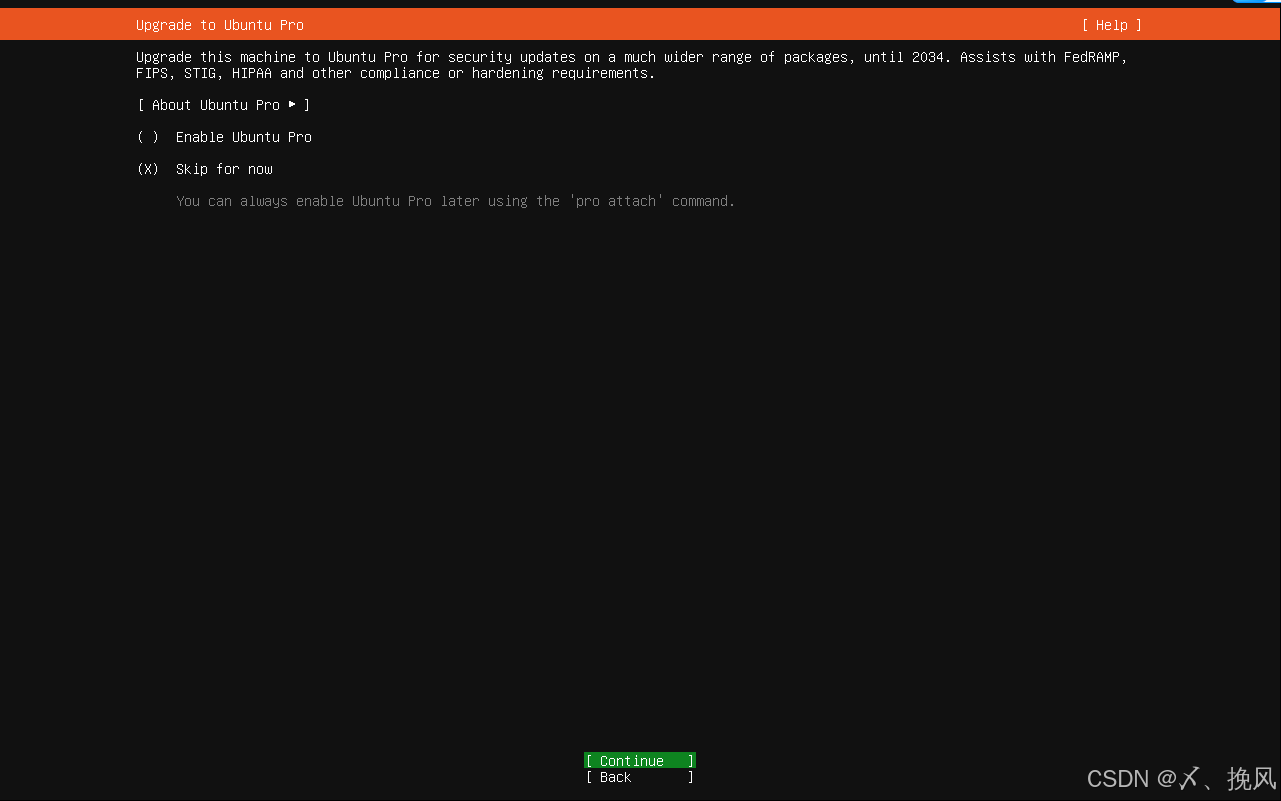This screenshot has height=801, width=1281.
Task: Click the "Upgrade to Ubuntu Pro" title bar
Action: (218, 24)
